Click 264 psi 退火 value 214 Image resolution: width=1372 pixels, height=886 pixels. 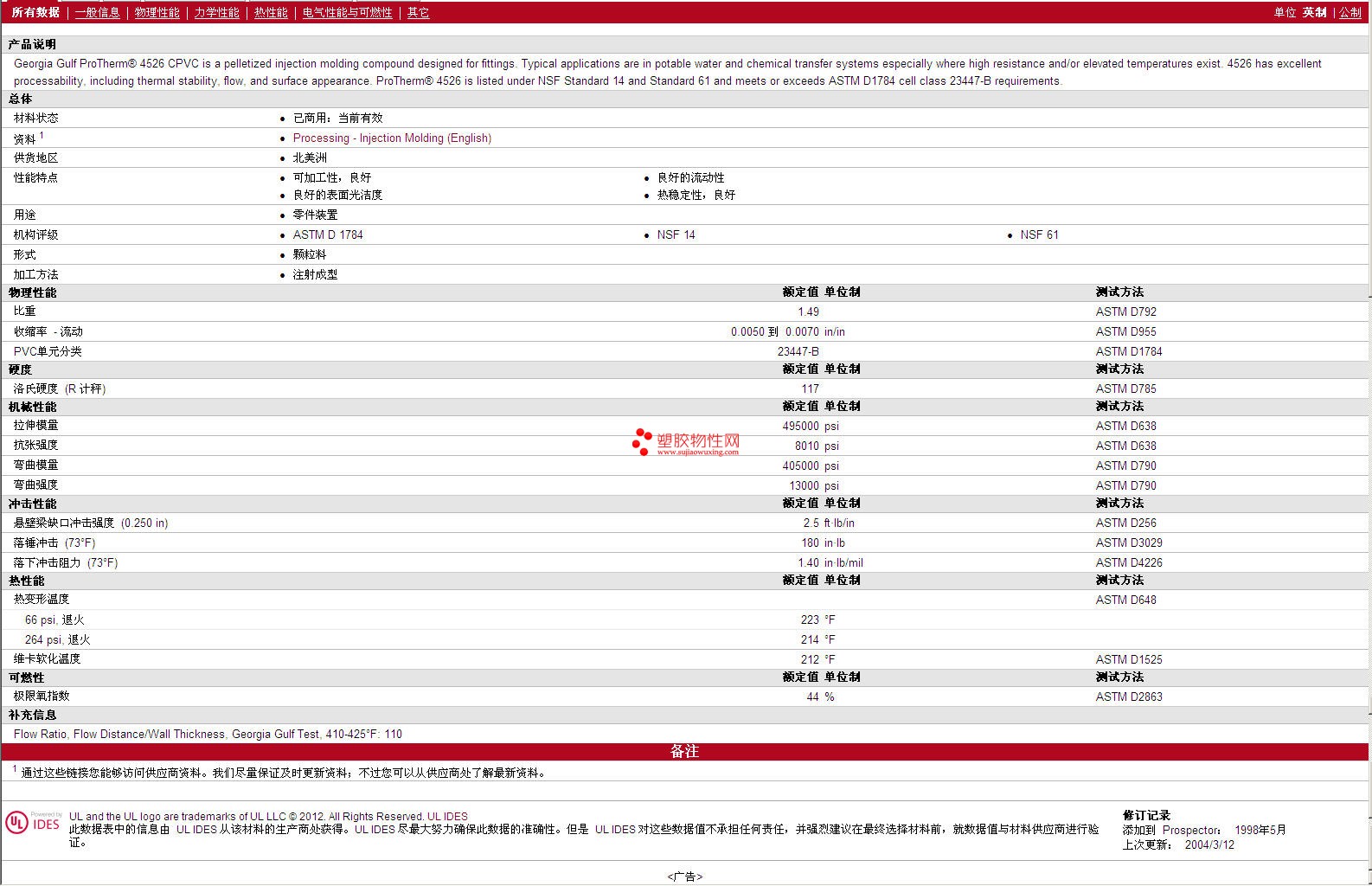810,639
